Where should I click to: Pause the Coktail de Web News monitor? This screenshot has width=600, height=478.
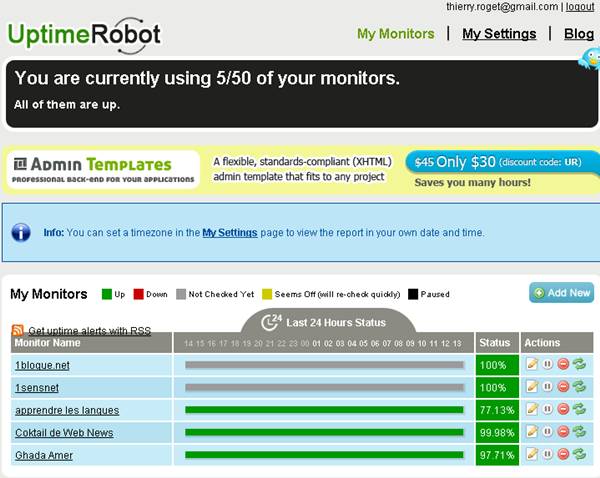[x=548, y=431]
